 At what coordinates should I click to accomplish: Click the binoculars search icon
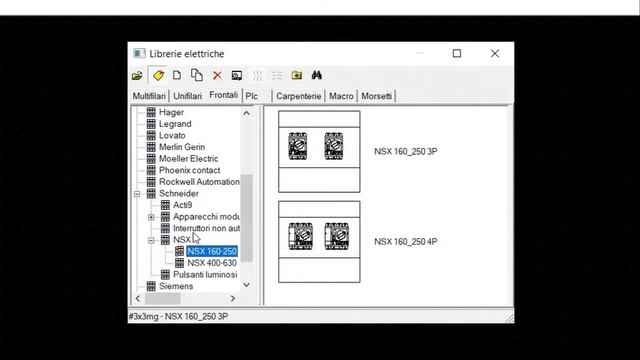click(316, 75)
